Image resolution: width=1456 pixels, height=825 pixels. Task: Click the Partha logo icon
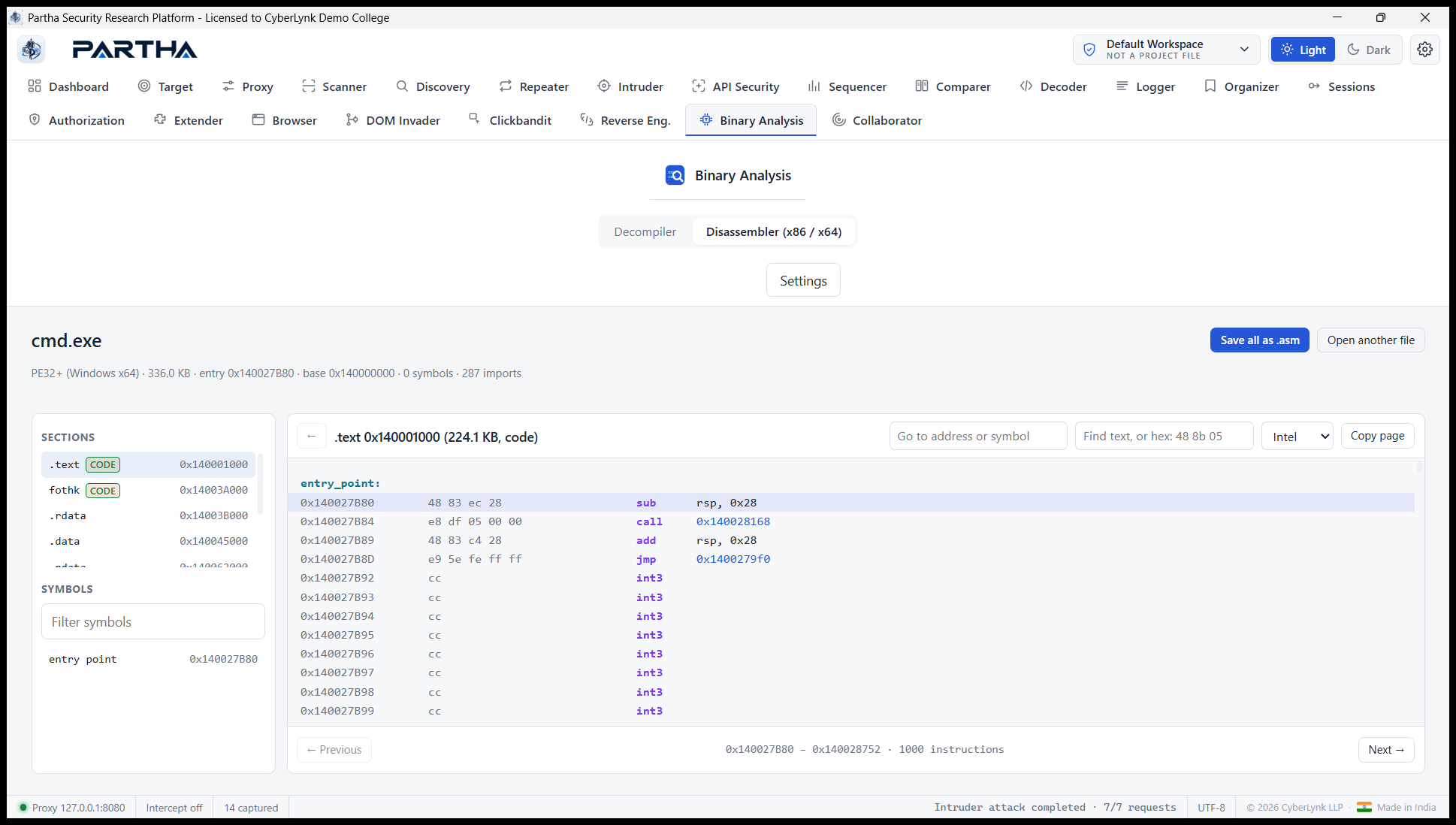[32, 50]
